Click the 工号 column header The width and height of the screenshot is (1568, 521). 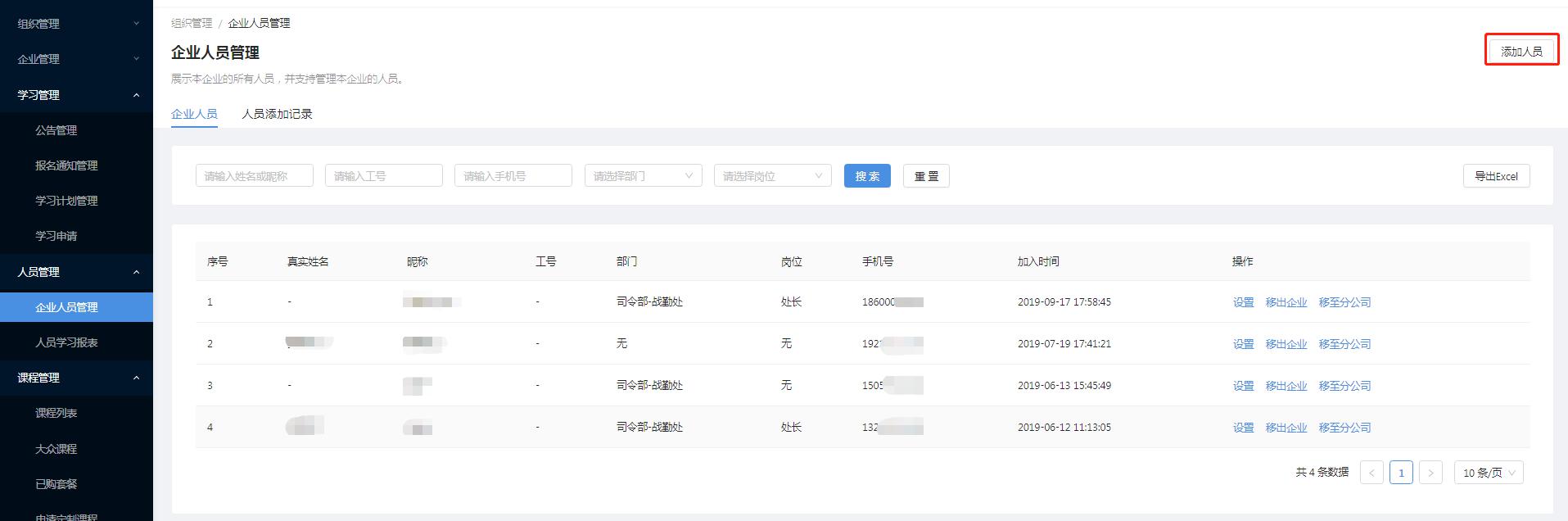click(545, 261)
